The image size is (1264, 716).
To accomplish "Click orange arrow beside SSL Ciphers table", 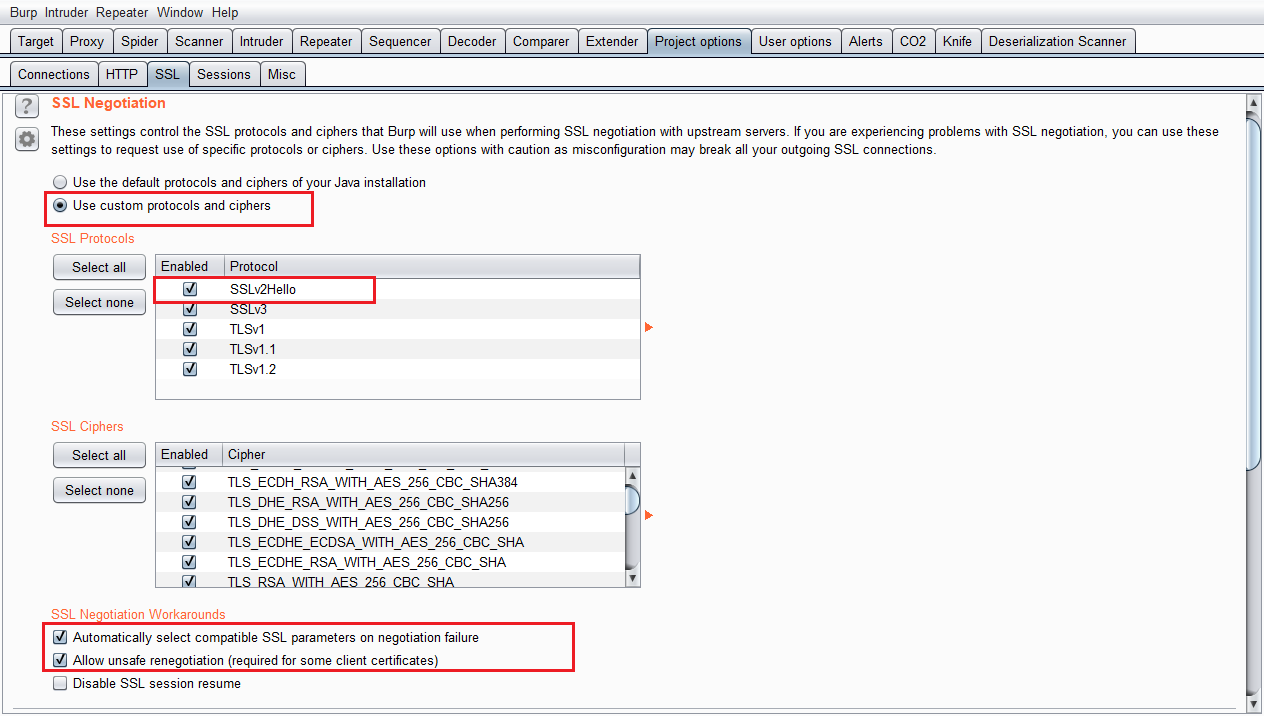I will tap(649, 515).
